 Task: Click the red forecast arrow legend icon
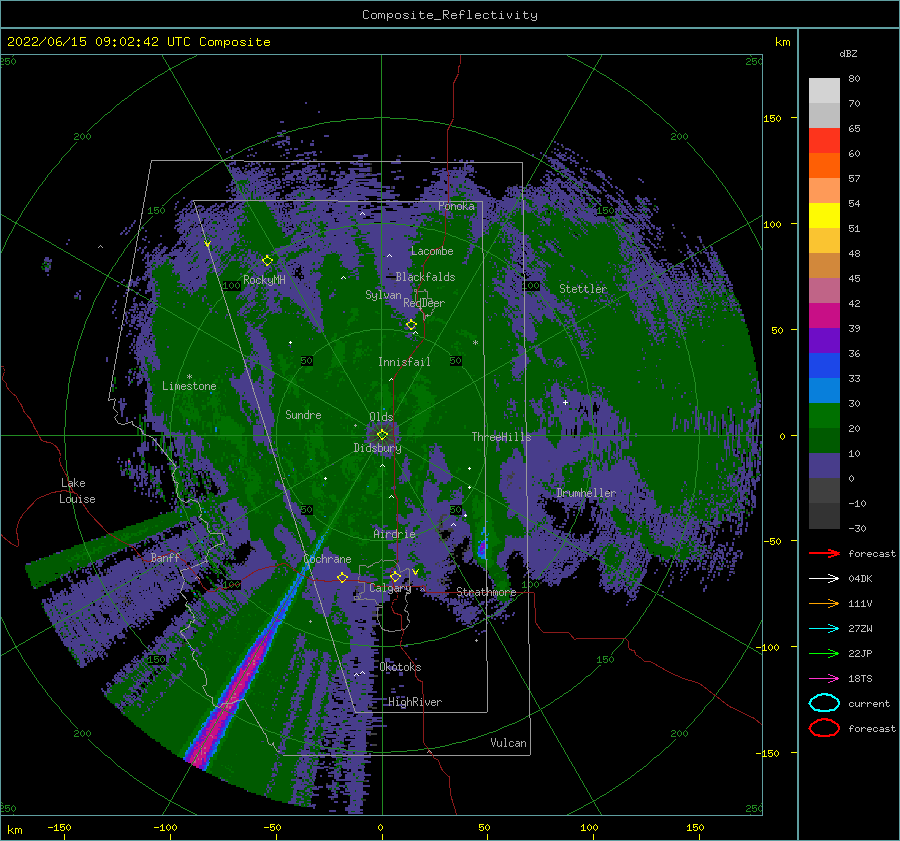tap(824, 553)
